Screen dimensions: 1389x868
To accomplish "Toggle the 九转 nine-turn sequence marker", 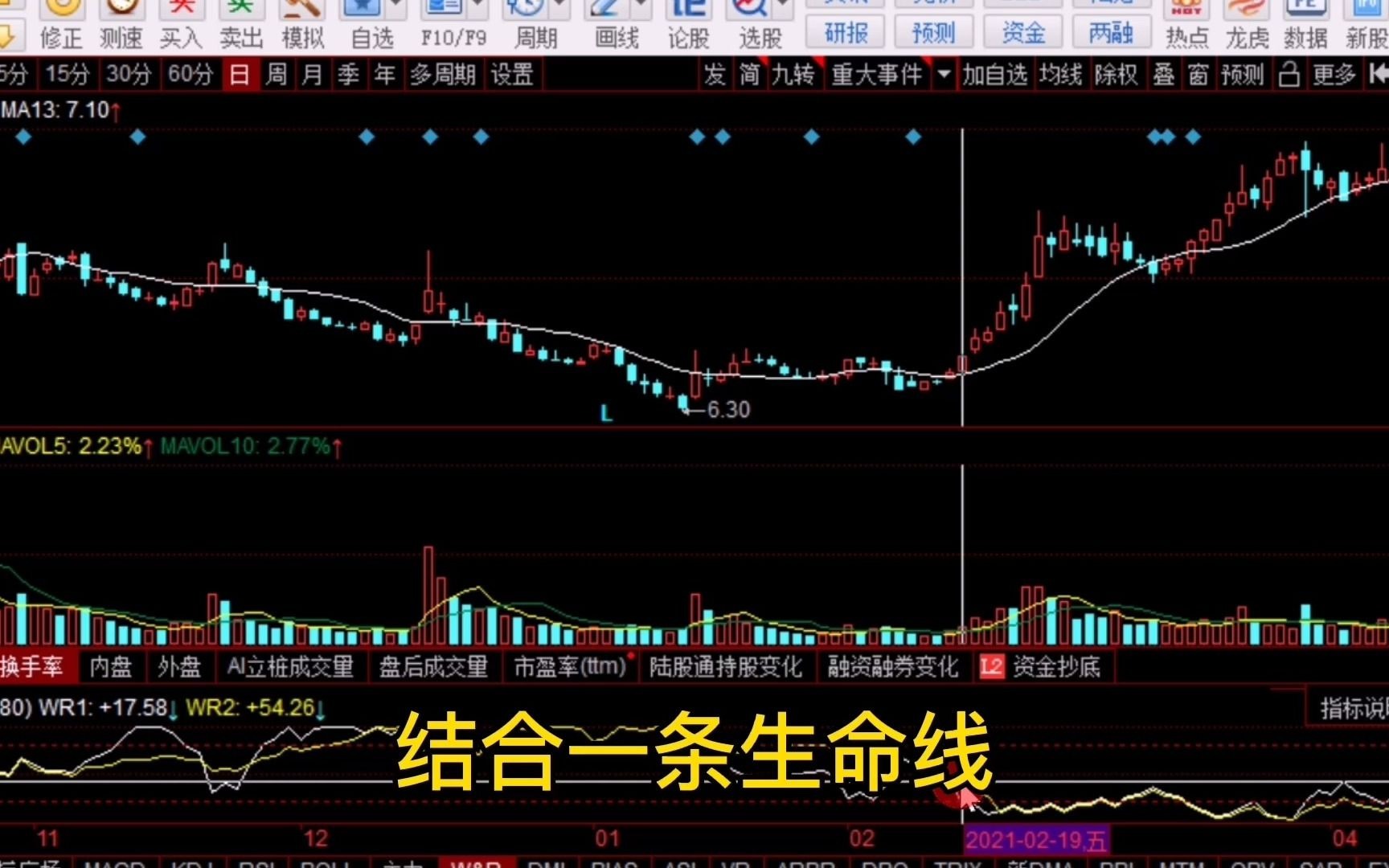I will click(x=792, y=75).
